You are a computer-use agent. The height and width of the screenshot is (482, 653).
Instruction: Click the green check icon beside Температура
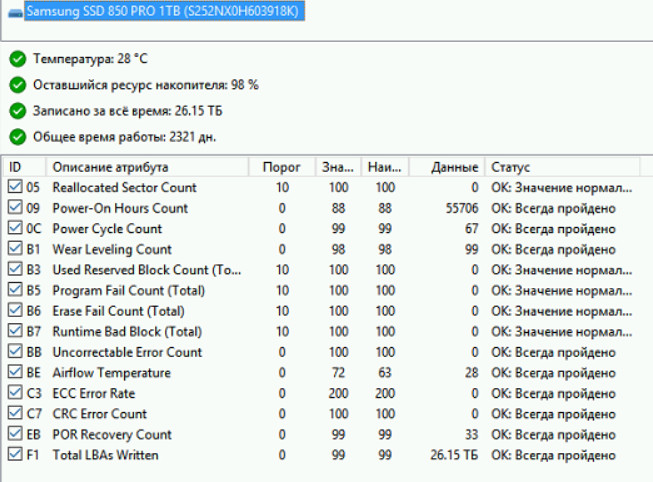[17, 60]
